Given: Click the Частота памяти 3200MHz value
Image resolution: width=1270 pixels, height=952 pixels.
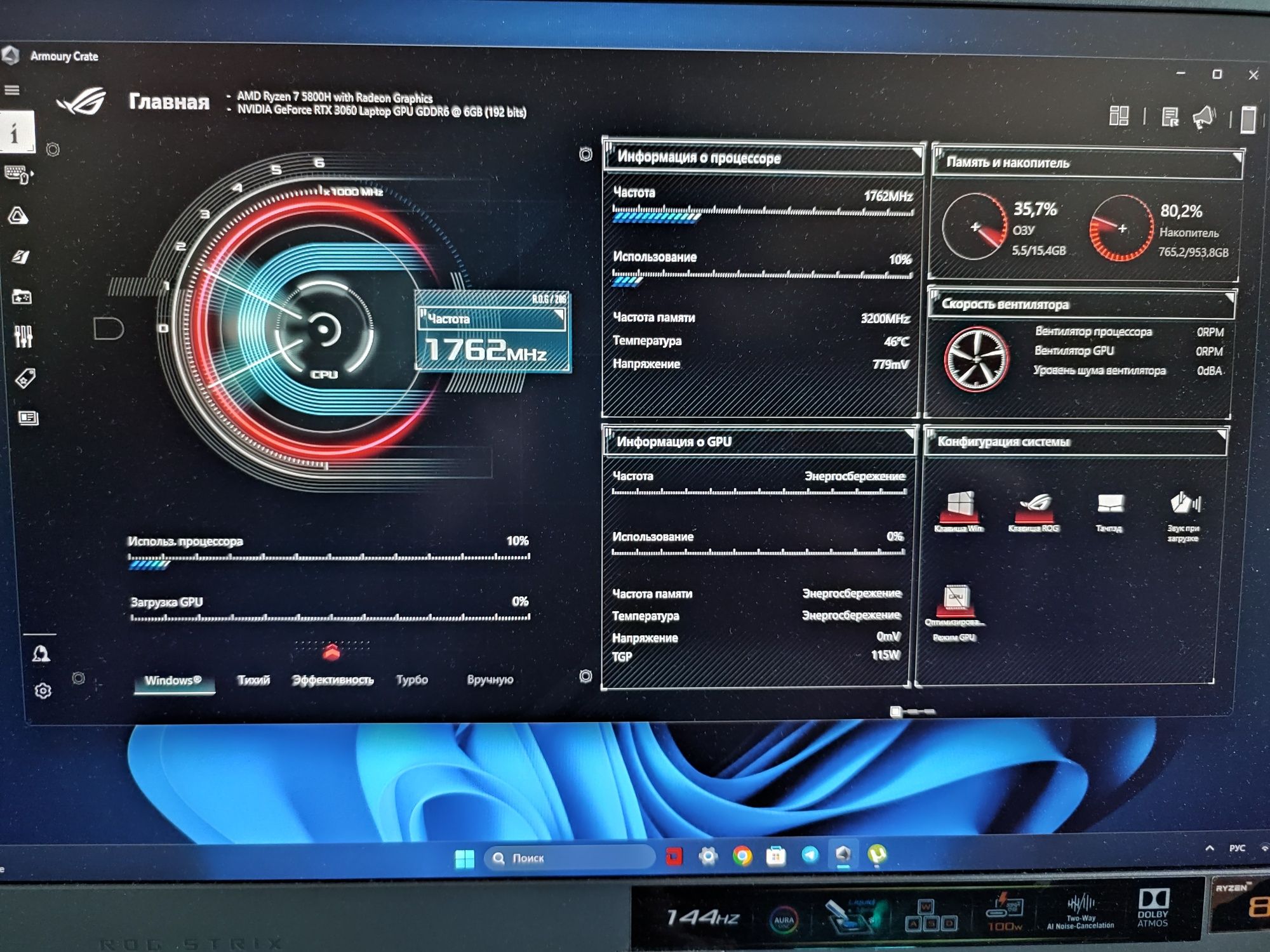Looking at the screenshot, I should 885,318.
